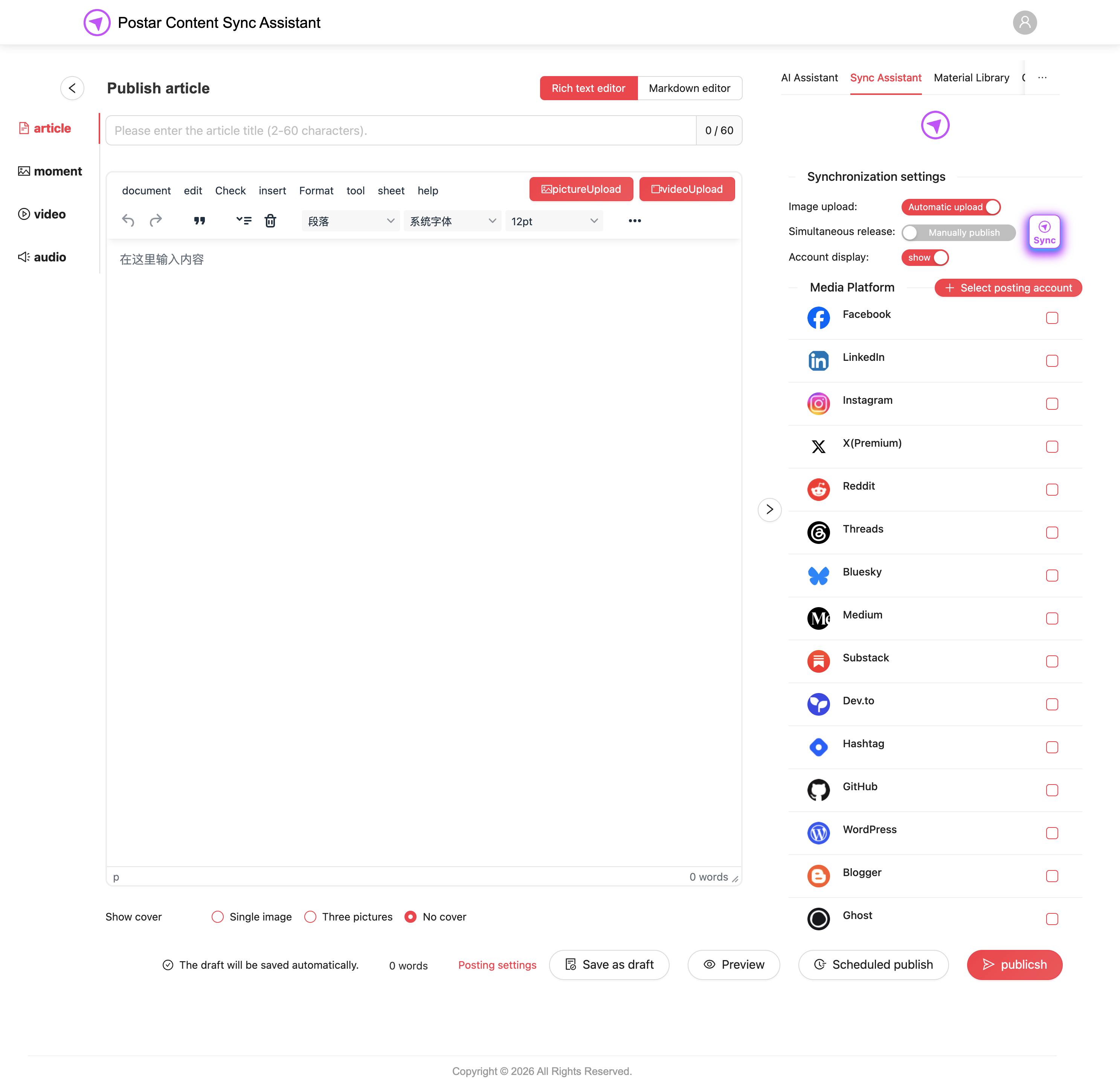Open the 12pt font size dropdown
The width and height of the screenshot is (1120, 1087).
[x=554, y=221]
